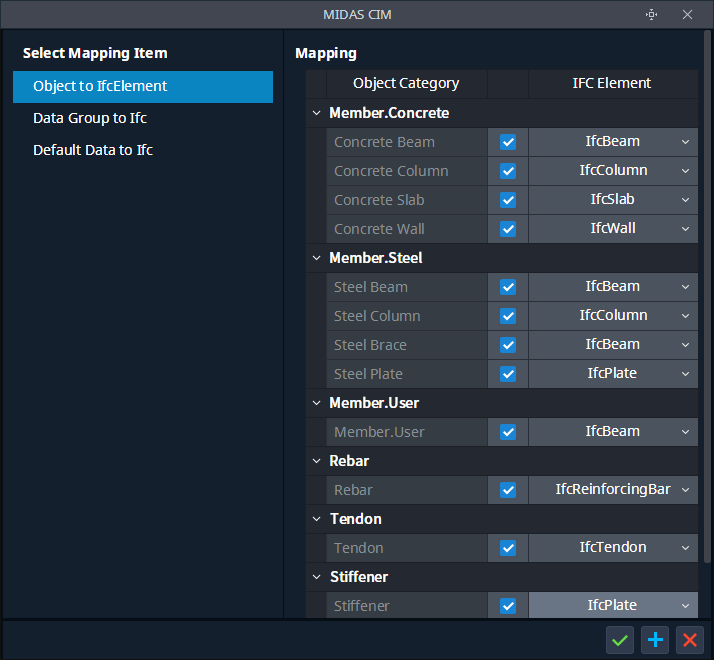Open IFC Element dropdown for Steel Beam
This screenshot has width=714, height=660.
(613, 287)
